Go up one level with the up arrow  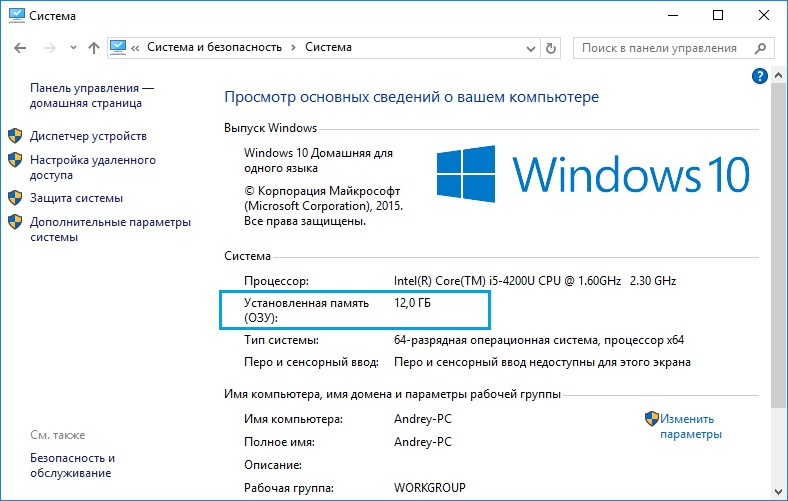(x=94, y=48)
